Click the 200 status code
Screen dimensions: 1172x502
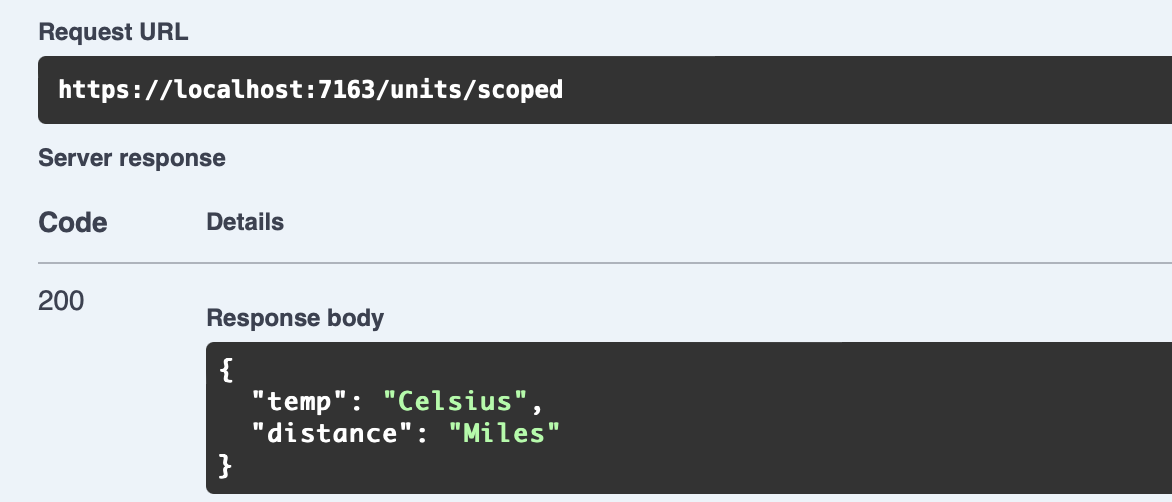(x=61, y=300)
